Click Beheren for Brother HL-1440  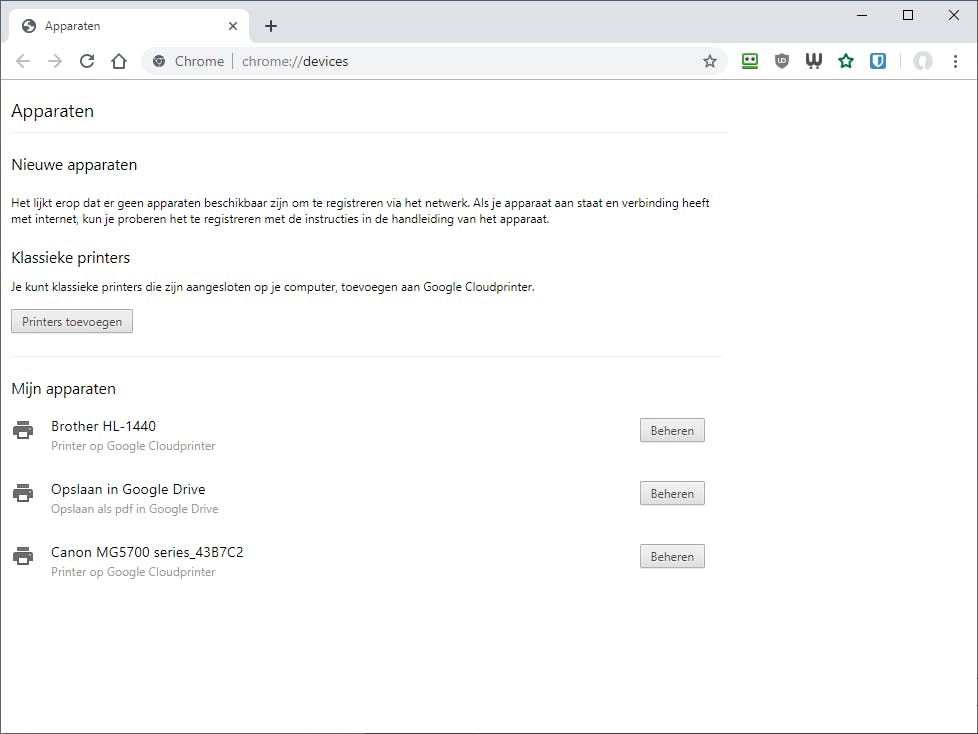671,430
